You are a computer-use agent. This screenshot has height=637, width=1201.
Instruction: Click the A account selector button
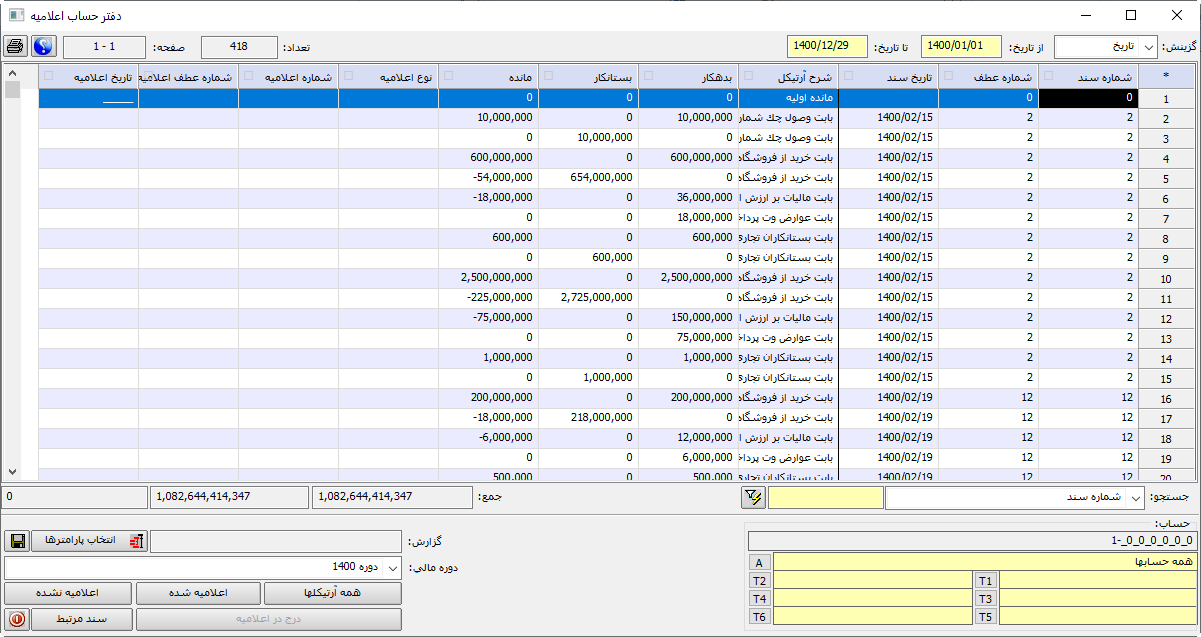(760, 562)
